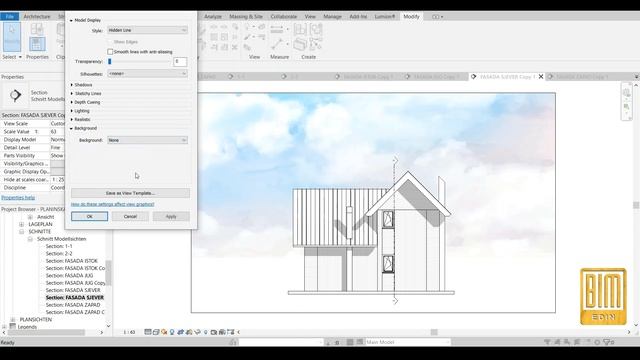Enable Smooth lines with anti-aliasing checkbox

pyautogui.click(x=110, y=52)
